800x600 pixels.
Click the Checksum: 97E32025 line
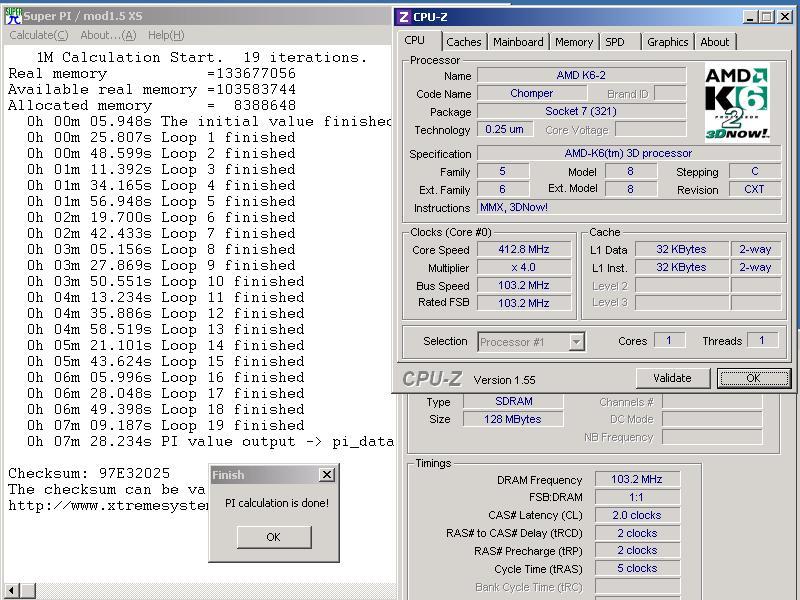[89, 473]
